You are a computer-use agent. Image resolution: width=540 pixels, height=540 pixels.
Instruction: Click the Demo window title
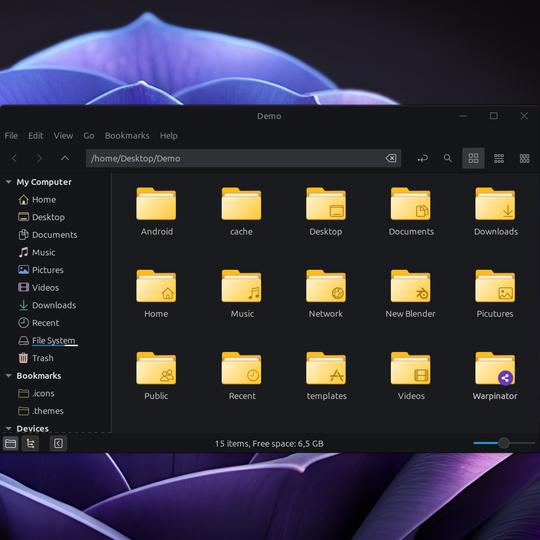[269, 116]
